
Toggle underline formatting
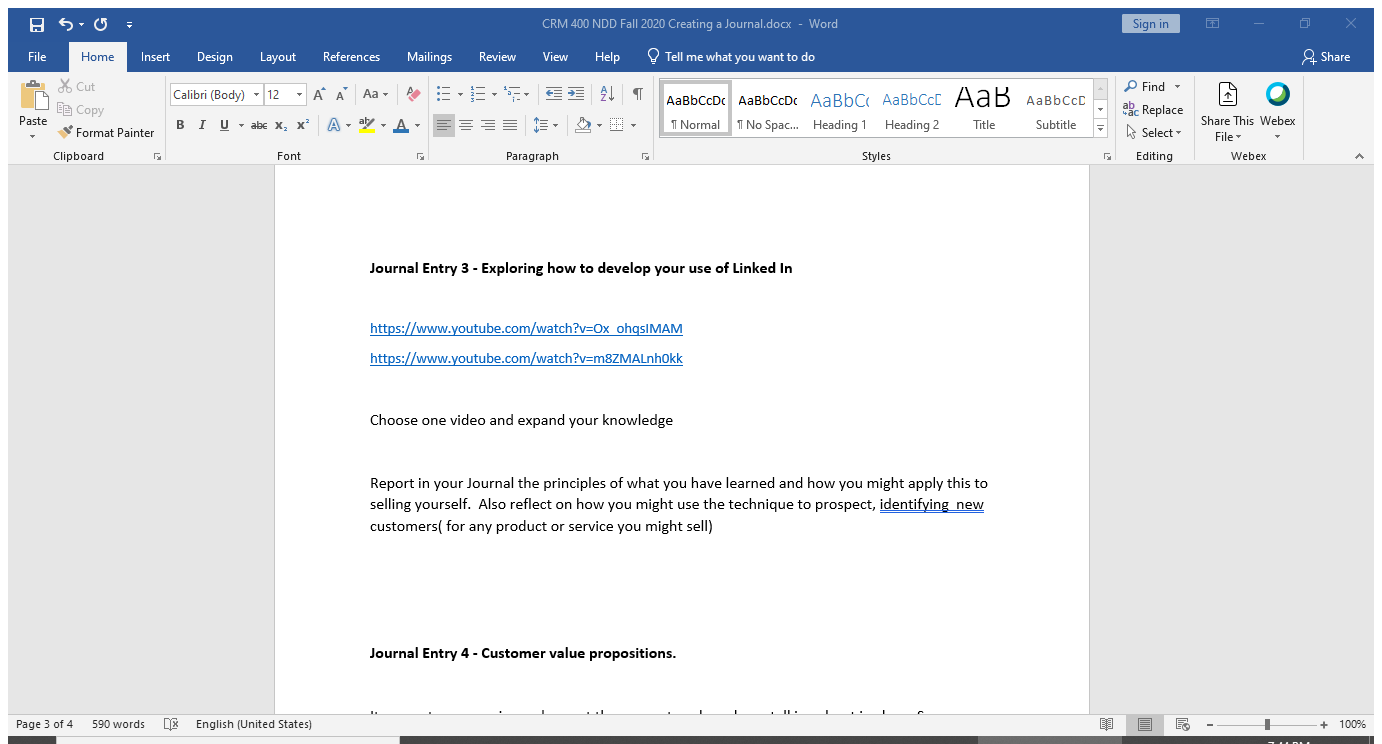pyautogui.click(x=224, y=125)
